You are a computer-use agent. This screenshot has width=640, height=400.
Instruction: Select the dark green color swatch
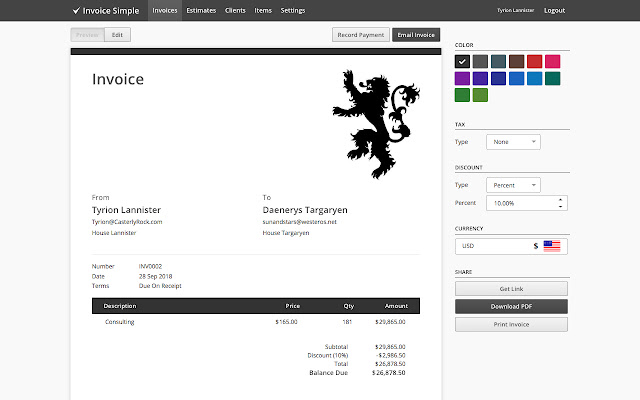coord(462,95)
